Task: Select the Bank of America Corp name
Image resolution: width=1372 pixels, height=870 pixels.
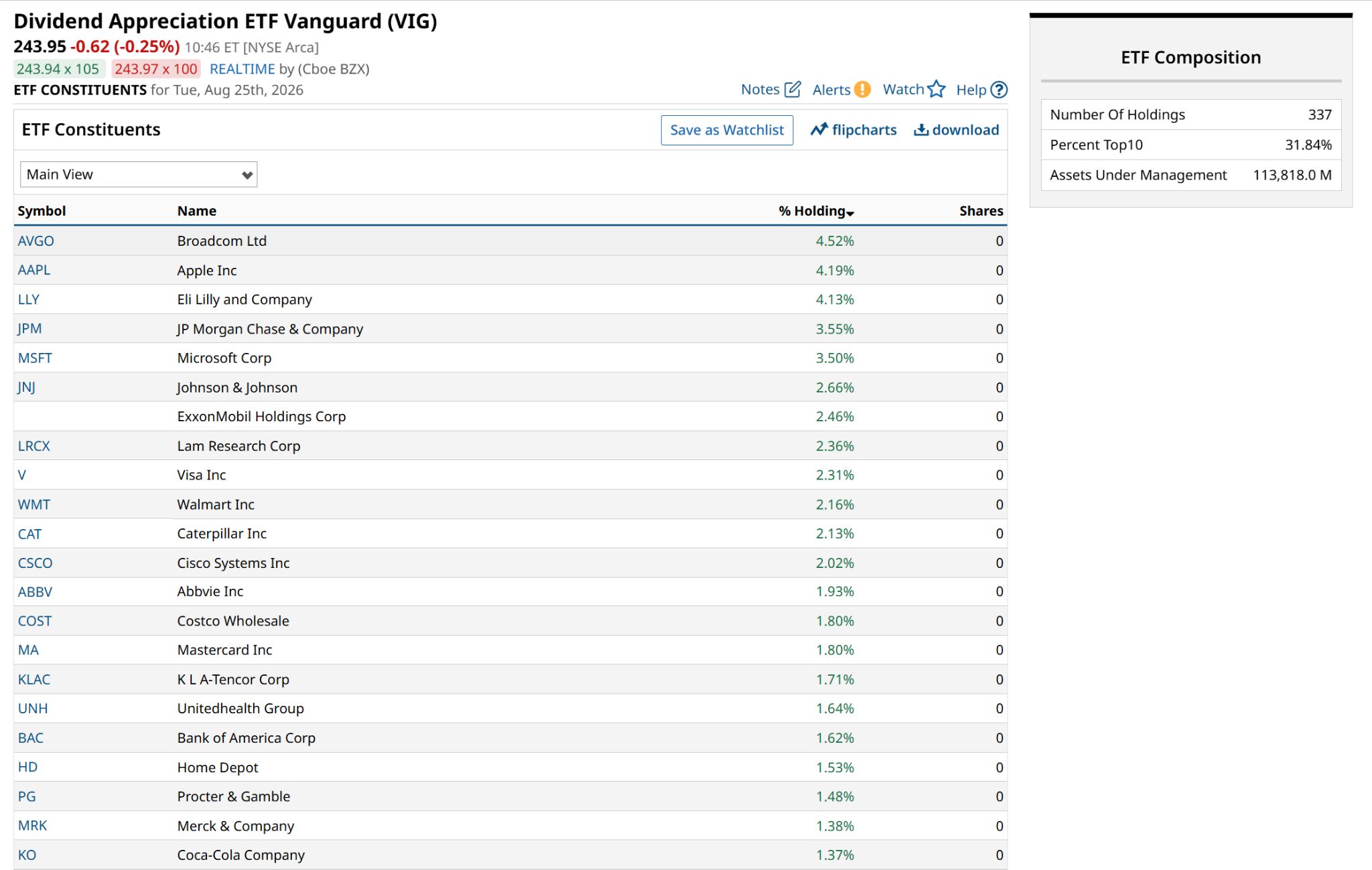Action: pyautogui.click(x=246, y=738)
